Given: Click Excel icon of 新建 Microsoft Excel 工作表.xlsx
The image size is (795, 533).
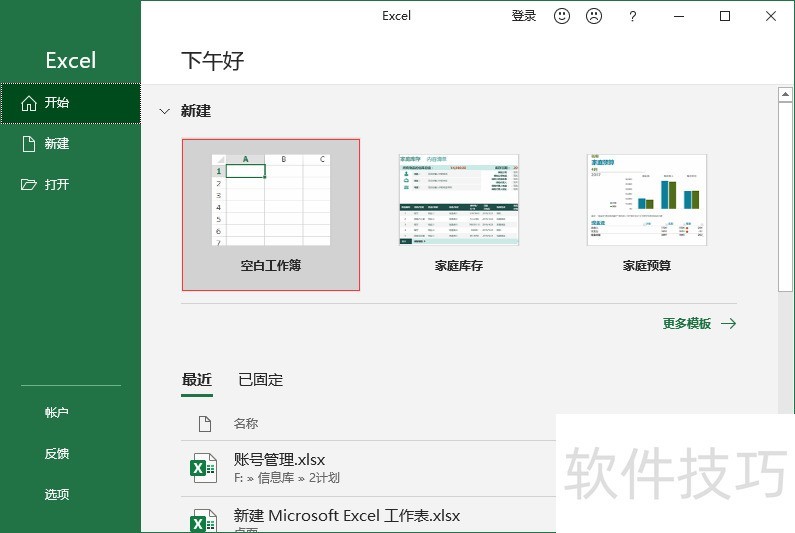Looking at the screenshot, I should click(x=203, y=521).
